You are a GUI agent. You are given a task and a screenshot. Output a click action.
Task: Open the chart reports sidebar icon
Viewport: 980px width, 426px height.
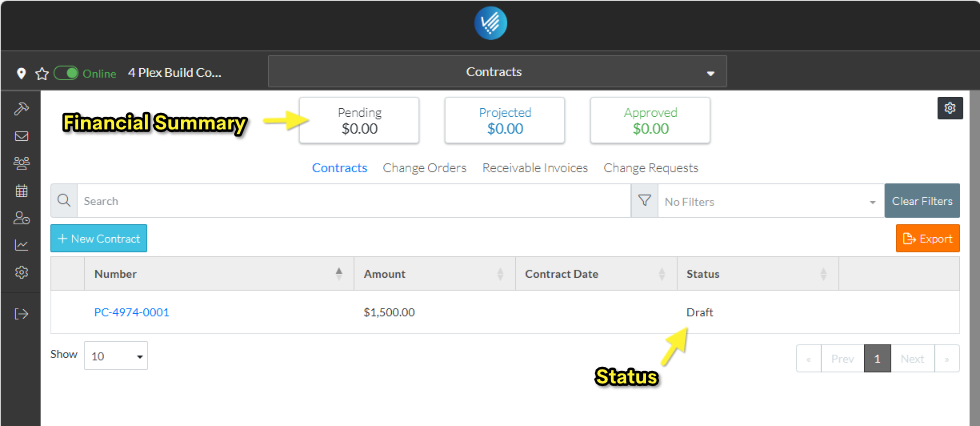21,245
